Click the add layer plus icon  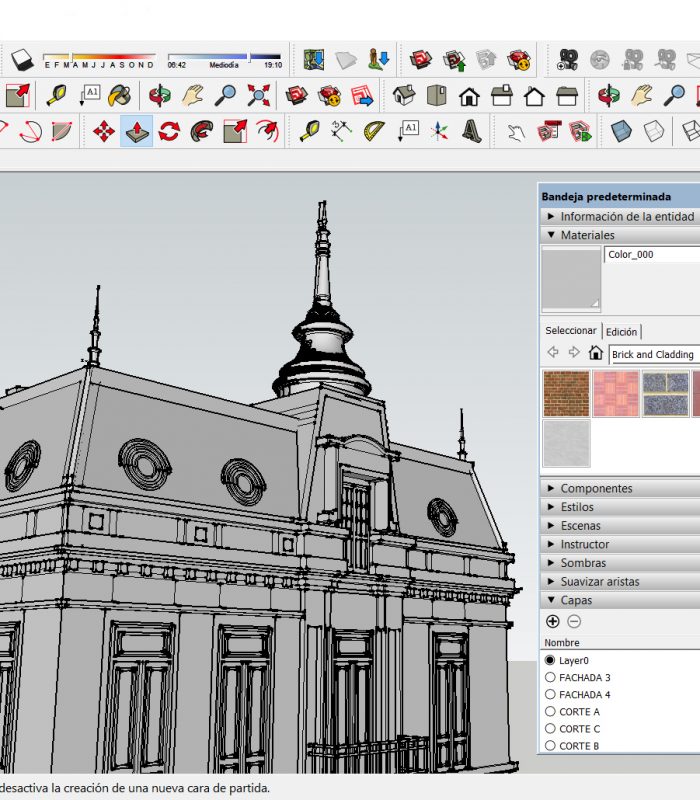553,621
